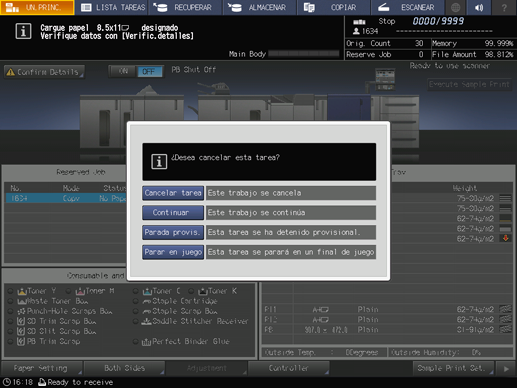Image resolution: width=517 pixels, height=388 pixels.
Task: Open the ALMACENAR tab
Action: click(x=261, y=7)
